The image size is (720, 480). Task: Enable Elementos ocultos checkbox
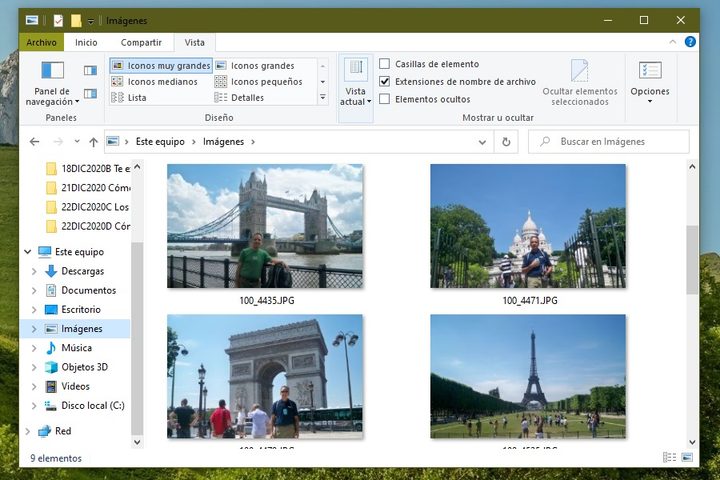coord(385,99)
